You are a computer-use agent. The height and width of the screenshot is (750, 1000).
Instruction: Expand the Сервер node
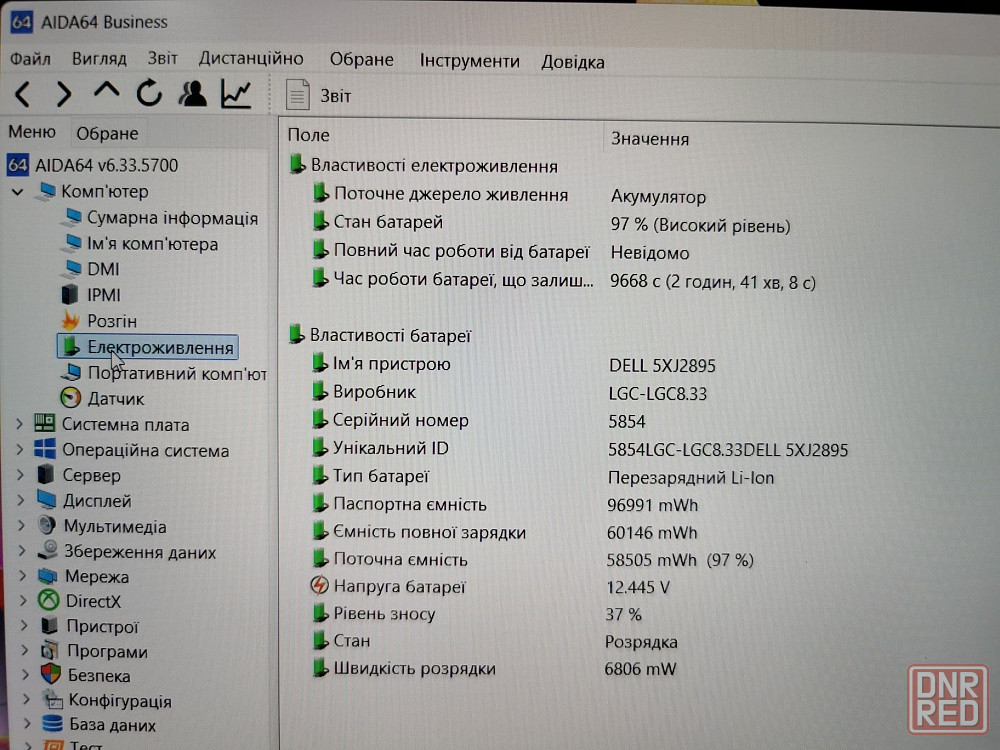20,474
